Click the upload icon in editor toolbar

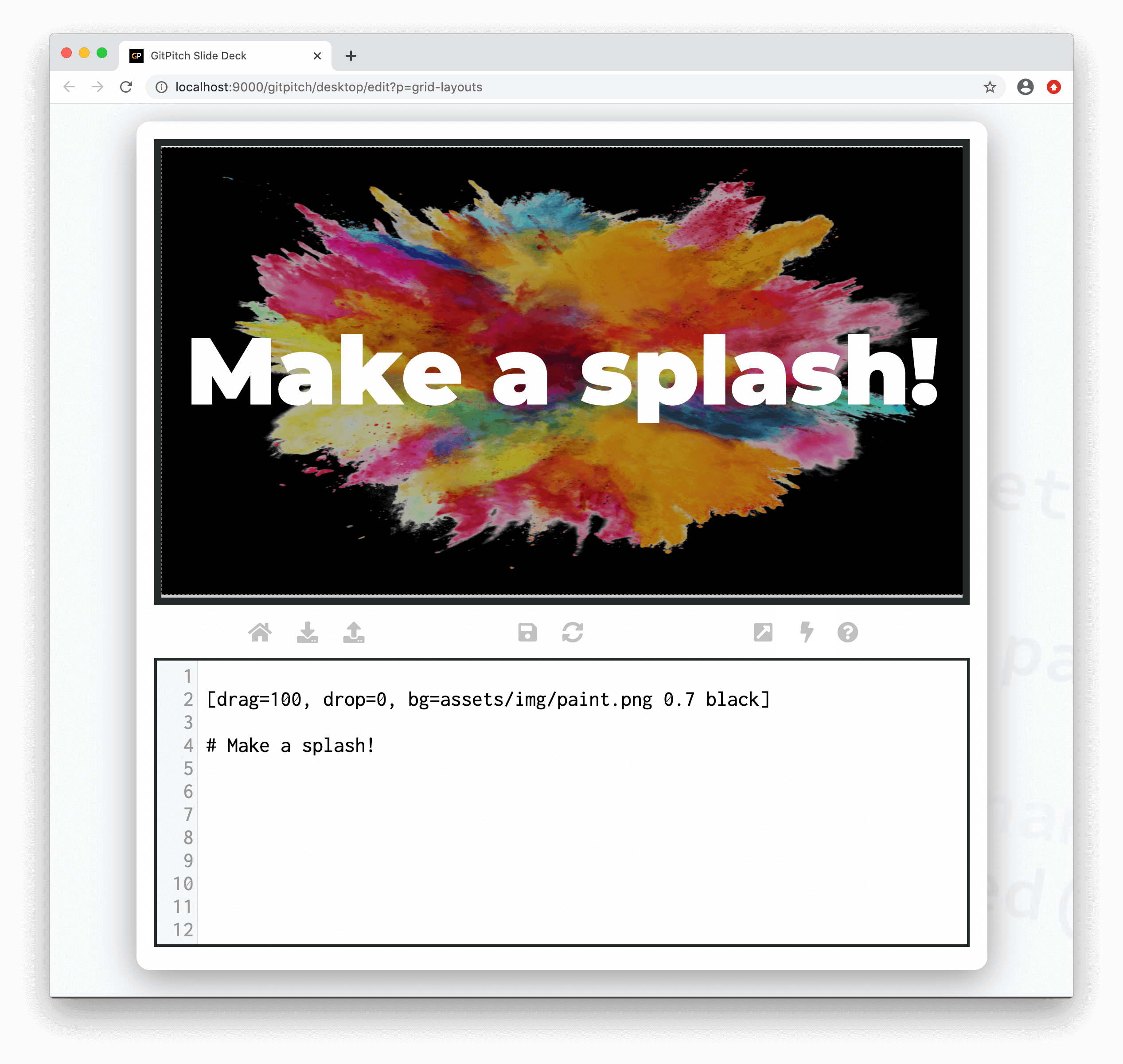pyautogui.click(x=354, y=632)
